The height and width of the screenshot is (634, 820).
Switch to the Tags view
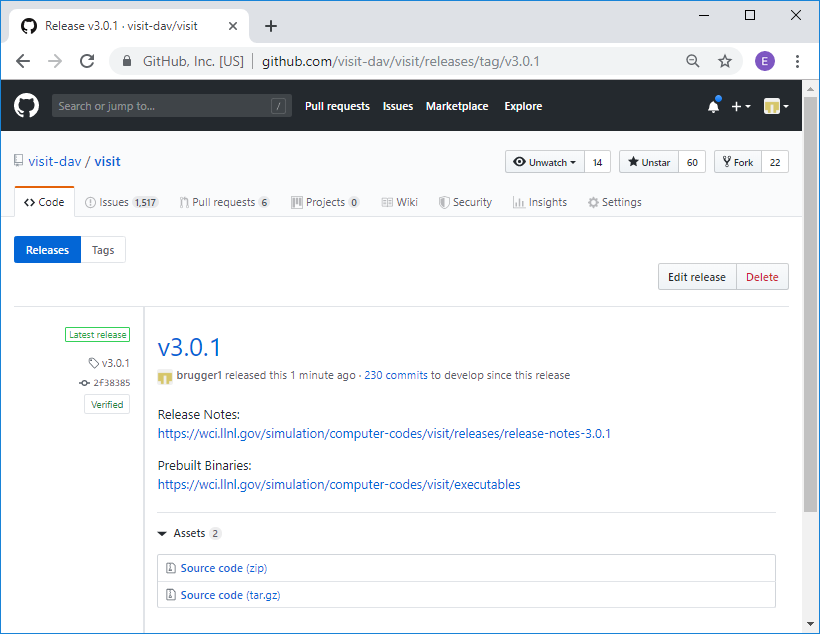point(103,250)
